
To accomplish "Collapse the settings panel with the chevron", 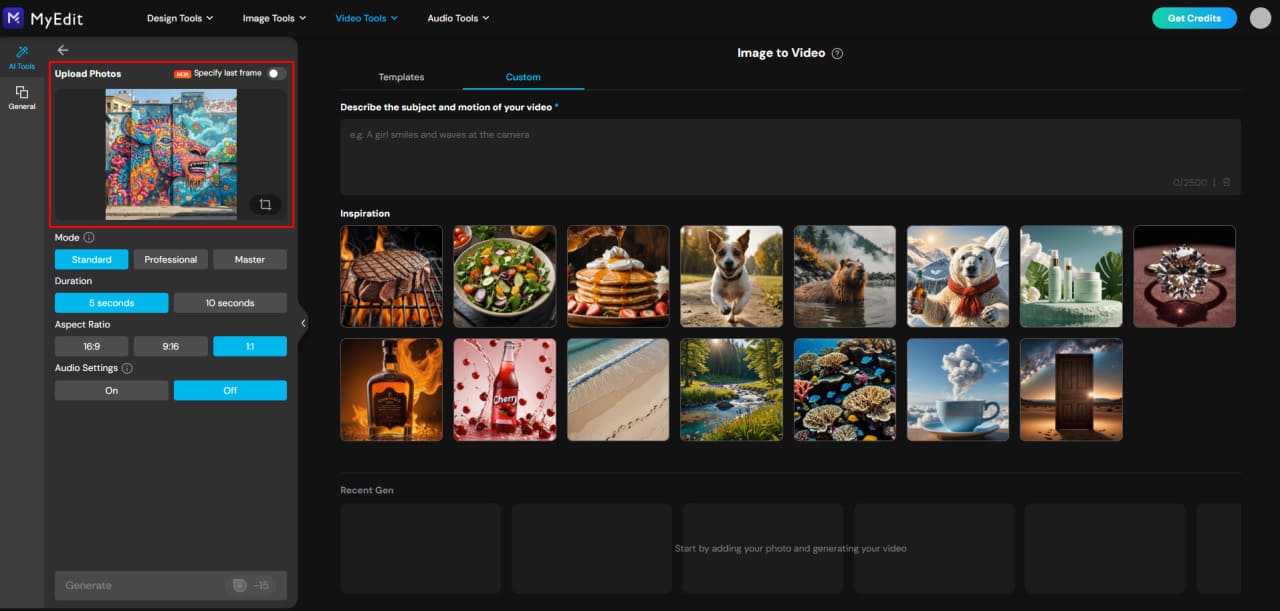I will 303,322.
